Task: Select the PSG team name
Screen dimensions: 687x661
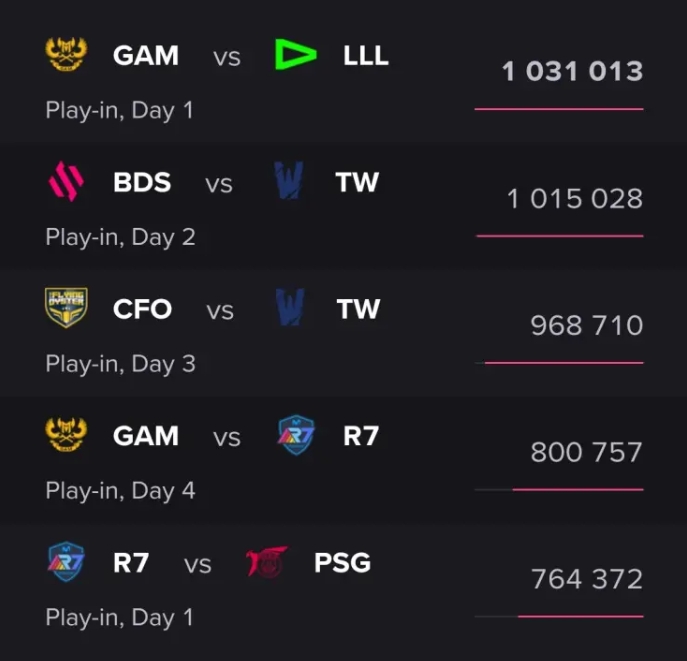Action: [x=342, y=563]
